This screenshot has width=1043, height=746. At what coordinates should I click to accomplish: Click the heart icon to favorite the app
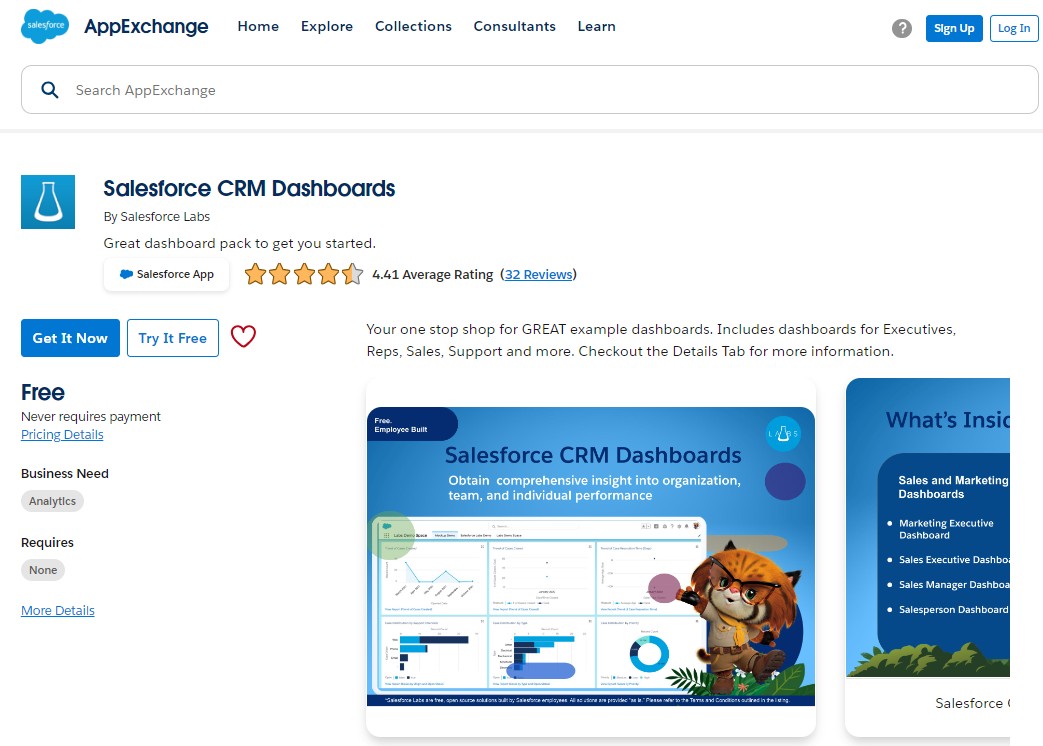[243, 337]
